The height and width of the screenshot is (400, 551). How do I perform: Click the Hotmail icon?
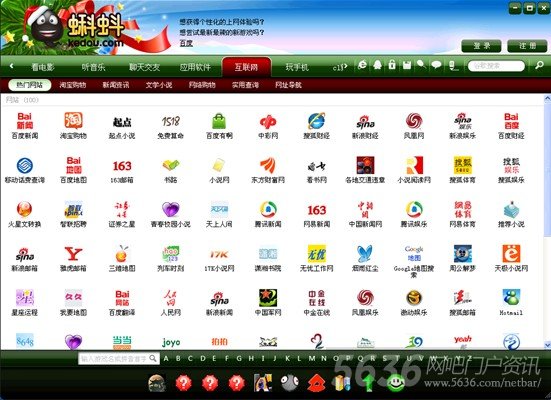coord(511,297)
